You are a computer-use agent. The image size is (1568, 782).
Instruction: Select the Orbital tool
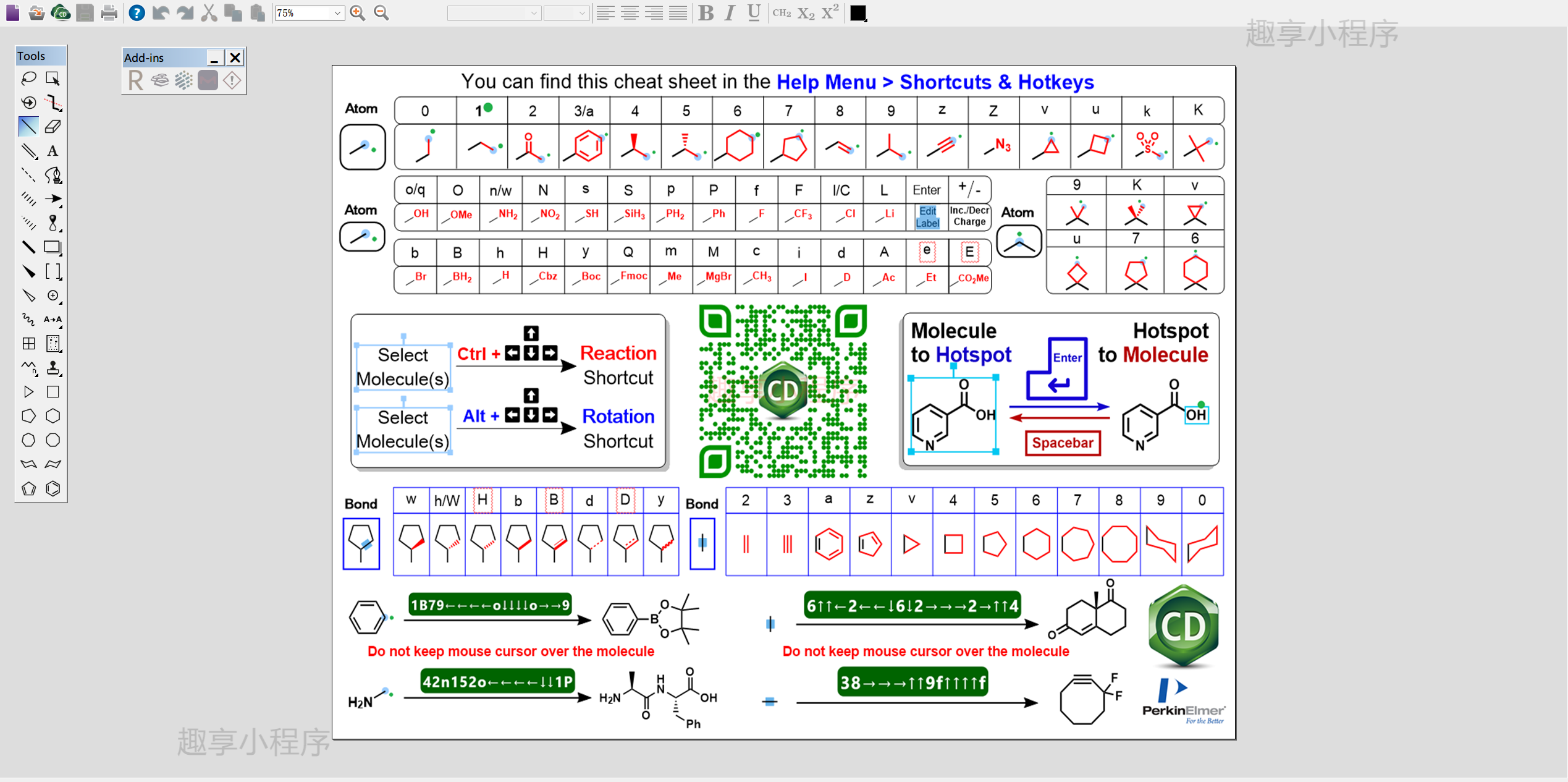tap(53, 223)
